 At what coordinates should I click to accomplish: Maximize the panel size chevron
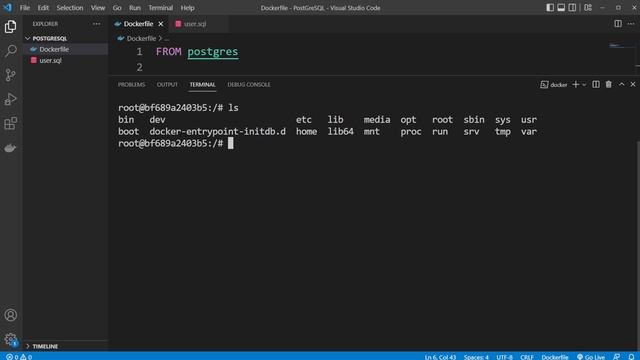coord(622,84)
